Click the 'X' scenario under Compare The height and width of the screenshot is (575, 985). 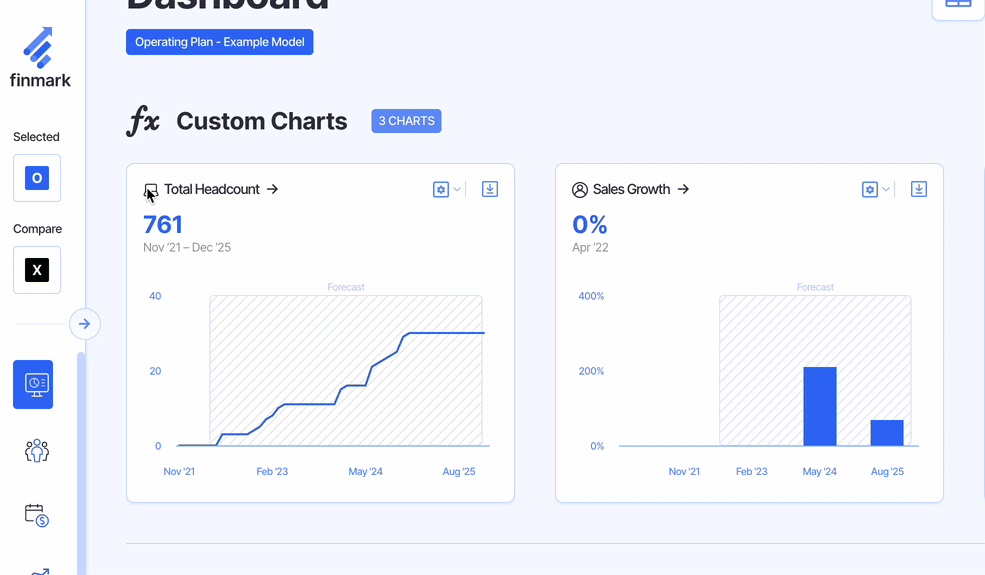click(x=37, y=270)
